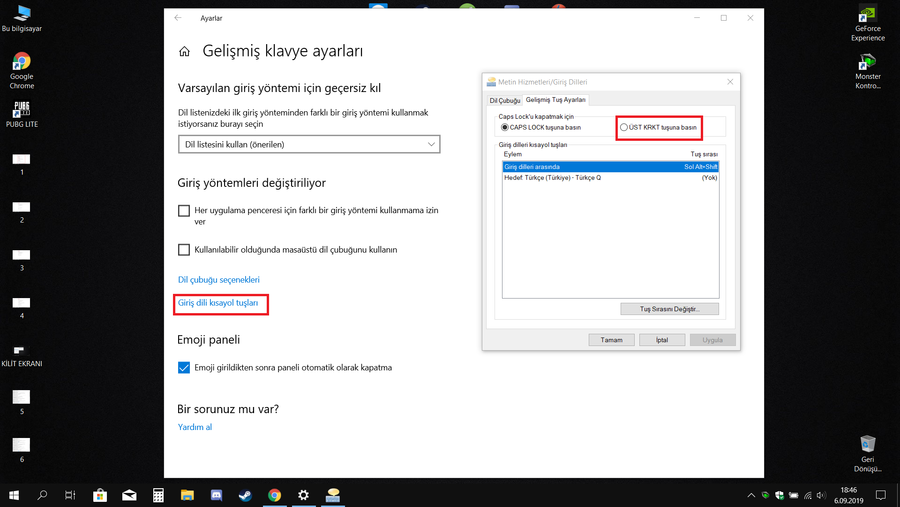Open the Geri Dönüşü... recycle bin icon

click(x=867, y=454)
